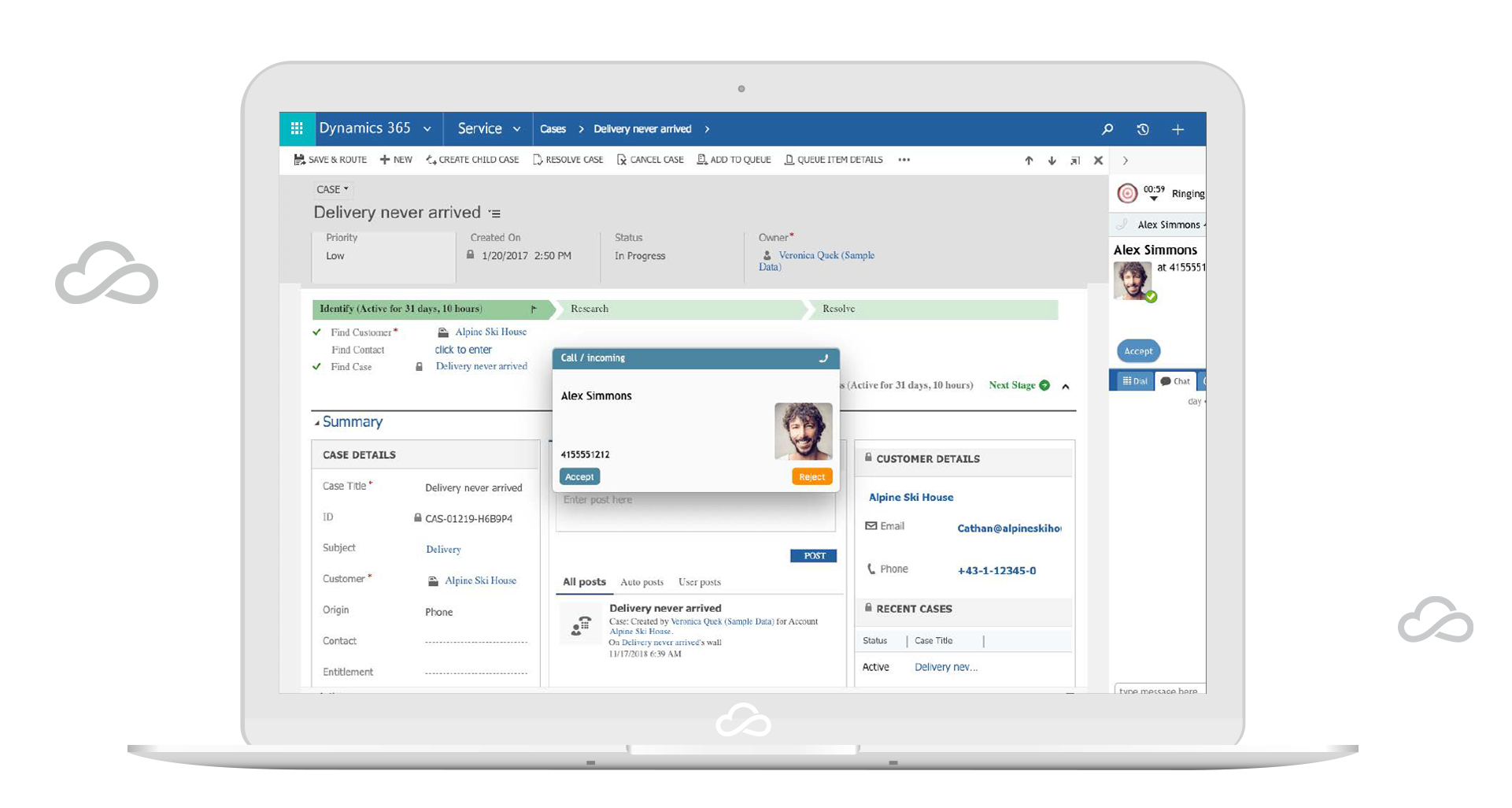
Task: Switch to User posts tab
Action: click(699, 583)
